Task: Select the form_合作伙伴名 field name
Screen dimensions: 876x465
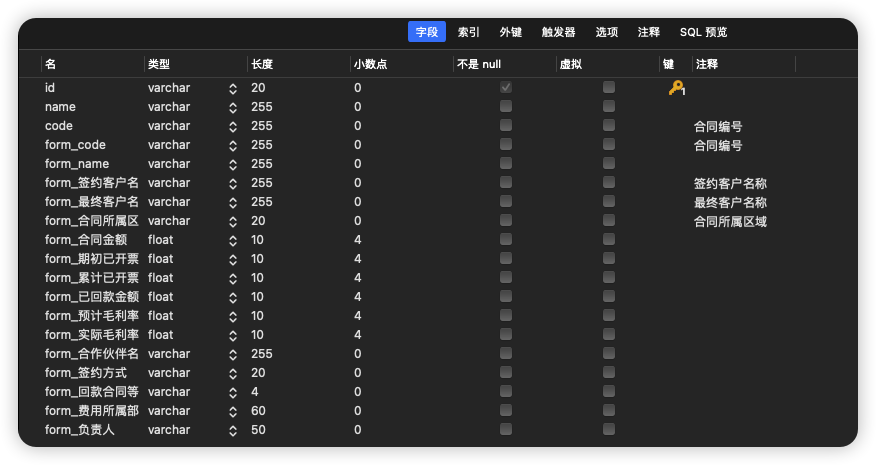Action: click(x=92, y=354)
